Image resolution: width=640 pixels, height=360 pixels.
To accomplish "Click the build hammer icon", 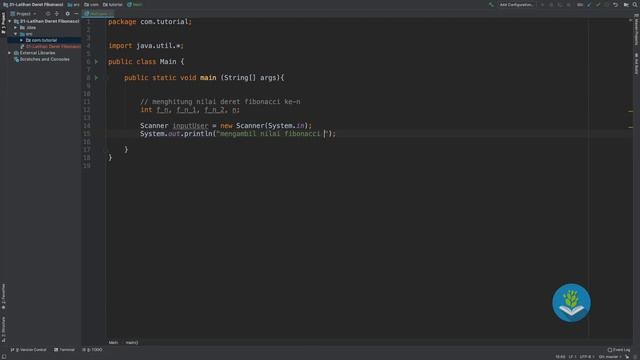I will [x=491, y=5].
